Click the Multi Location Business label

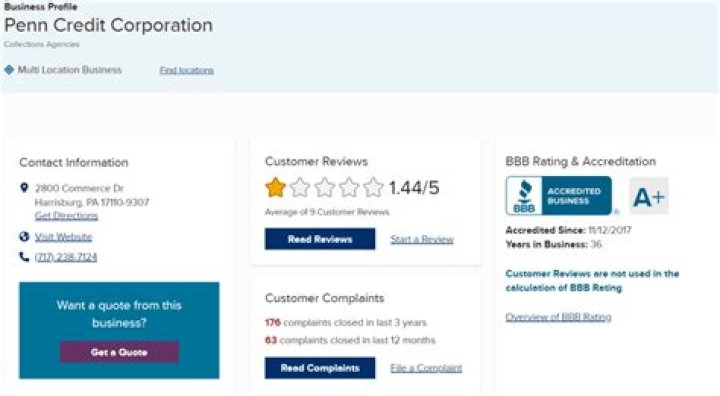[x=70, y=70]
